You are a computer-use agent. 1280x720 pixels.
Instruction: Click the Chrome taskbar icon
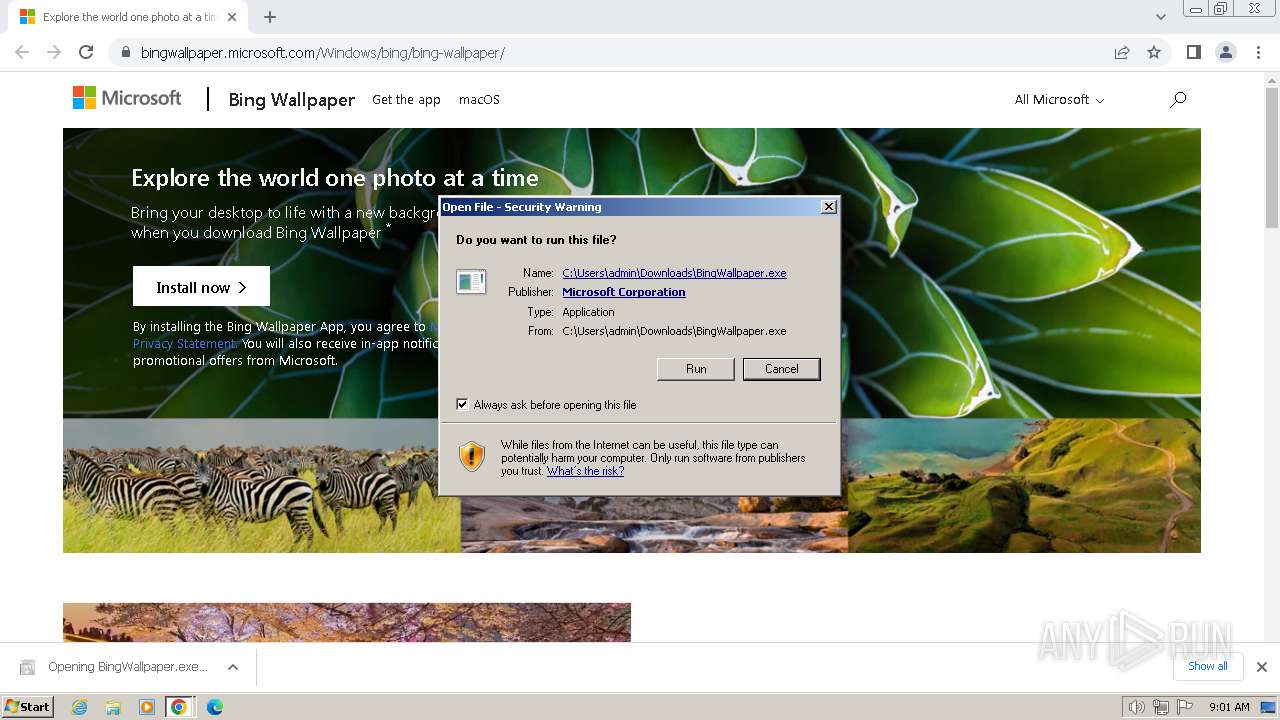179,707
